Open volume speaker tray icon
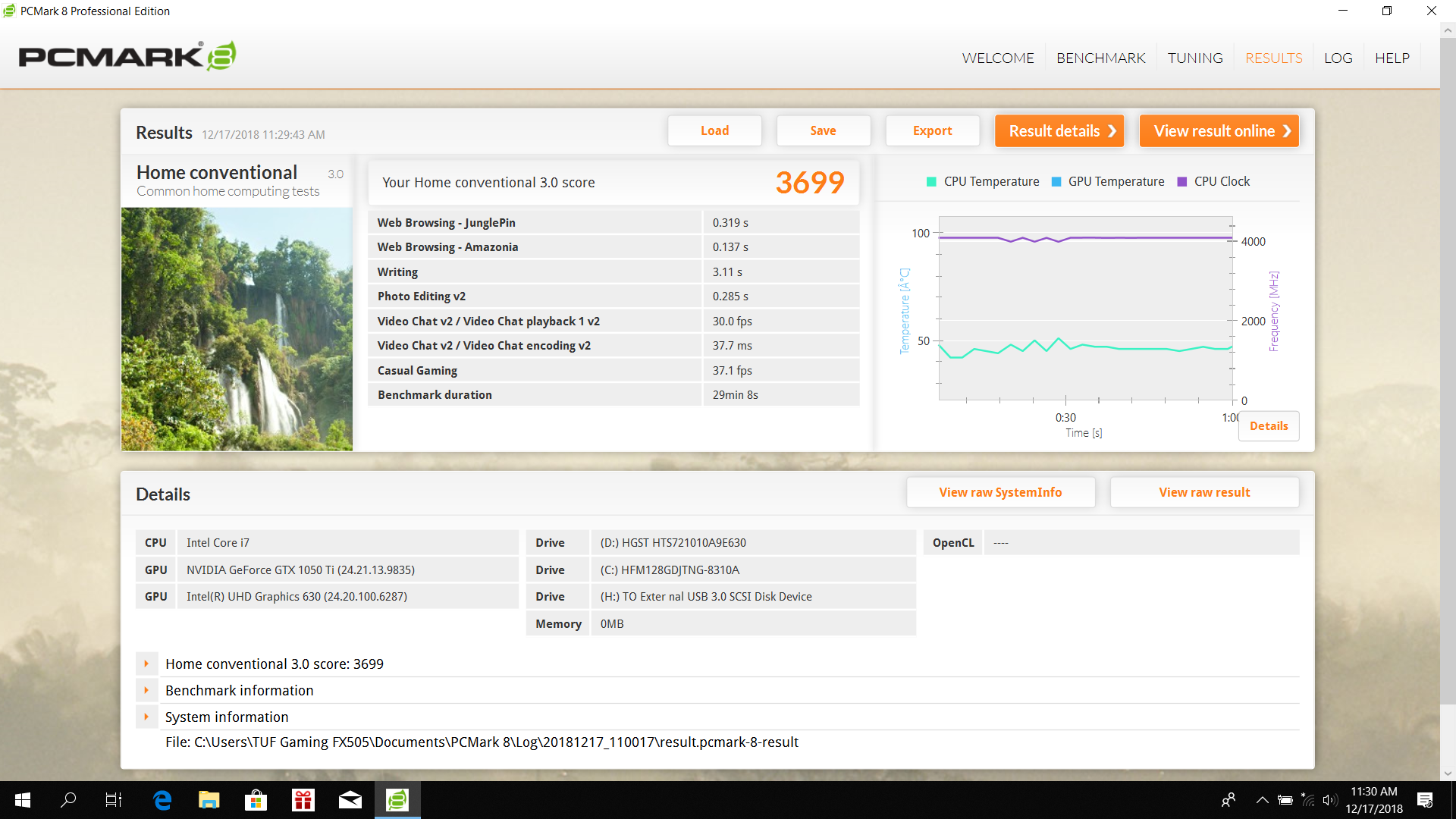 coord(1329,800)
